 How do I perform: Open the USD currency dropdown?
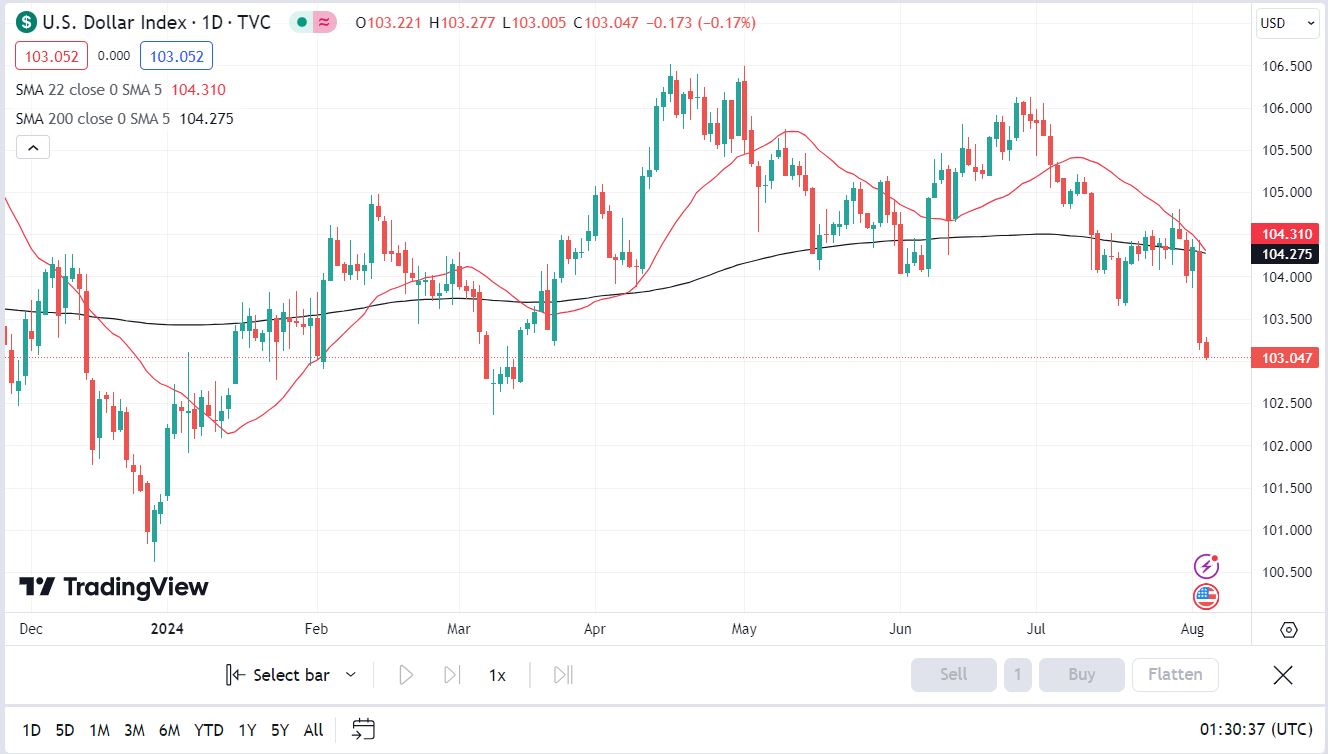(x=1288, y=23)
